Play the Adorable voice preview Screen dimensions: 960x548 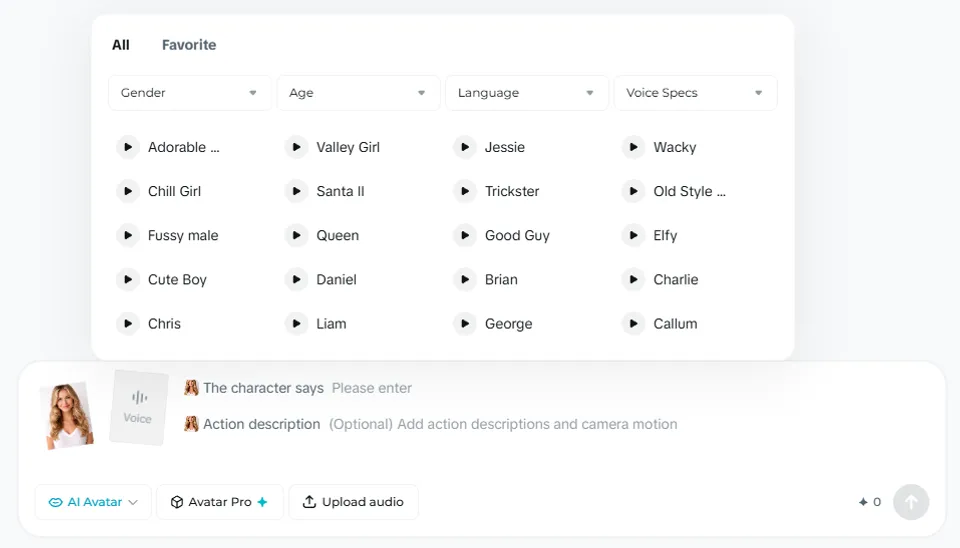pyautogui.click(x=128, y=147)
